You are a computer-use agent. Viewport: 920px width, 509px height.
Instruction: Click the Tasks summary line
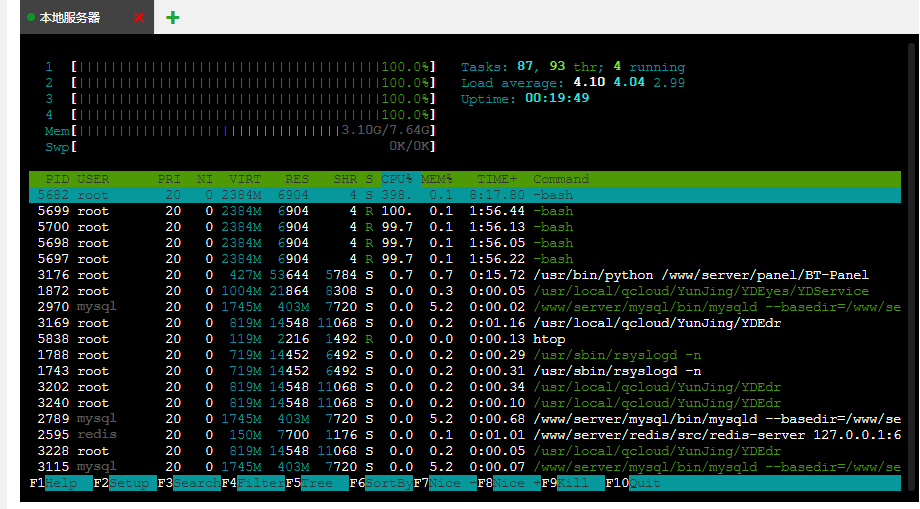coord(573,67)
